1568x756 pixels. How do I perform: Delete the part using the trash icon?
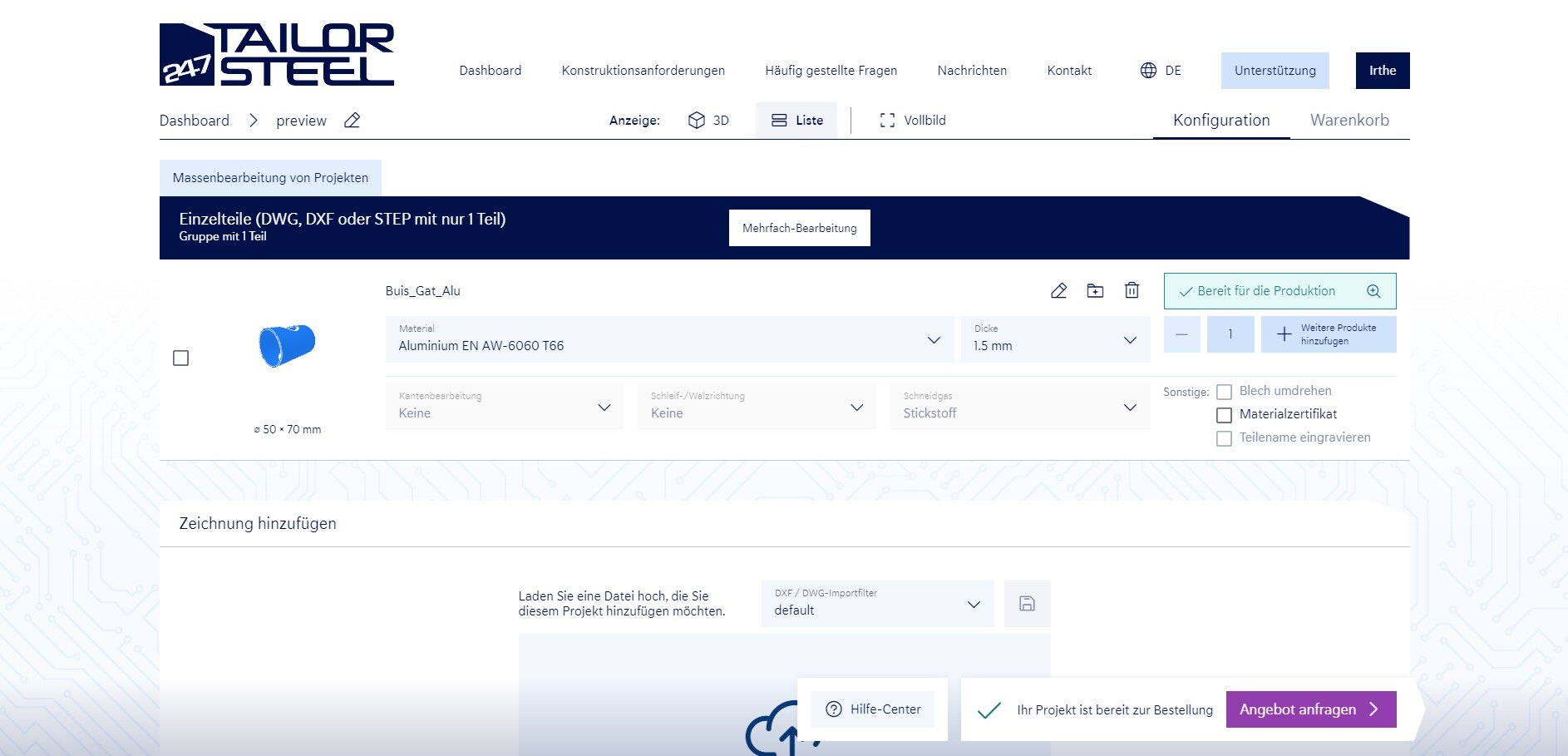[x=1132, y=291]
